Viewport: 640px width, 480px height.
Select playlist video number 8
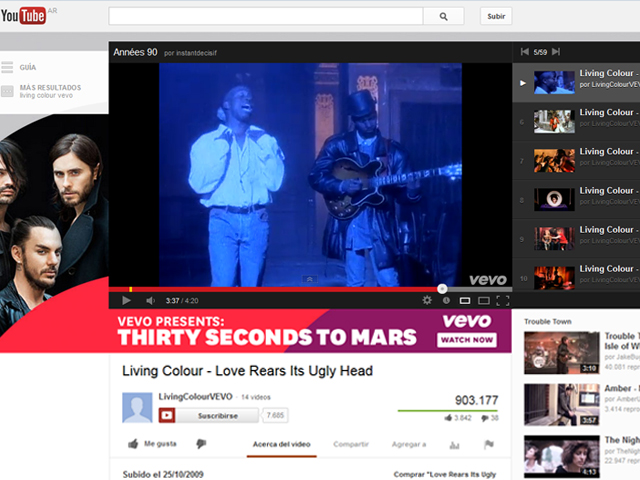point(576,200)
